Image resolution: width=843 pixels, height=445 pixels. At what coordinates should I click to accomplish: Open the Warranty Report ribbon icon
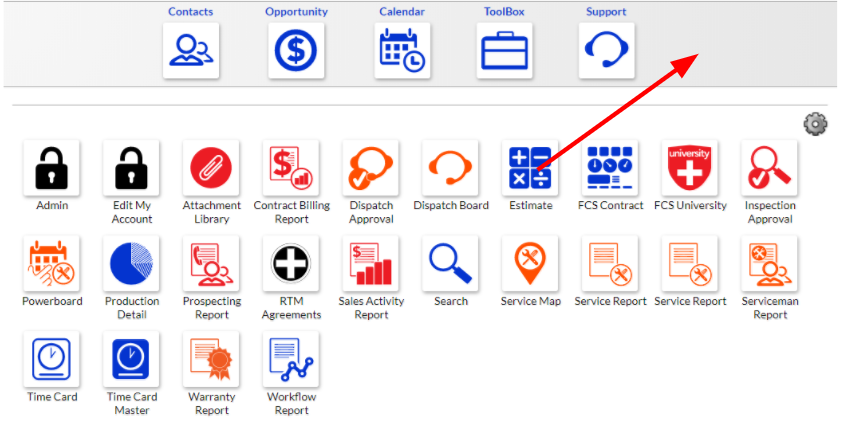point(211,359)
